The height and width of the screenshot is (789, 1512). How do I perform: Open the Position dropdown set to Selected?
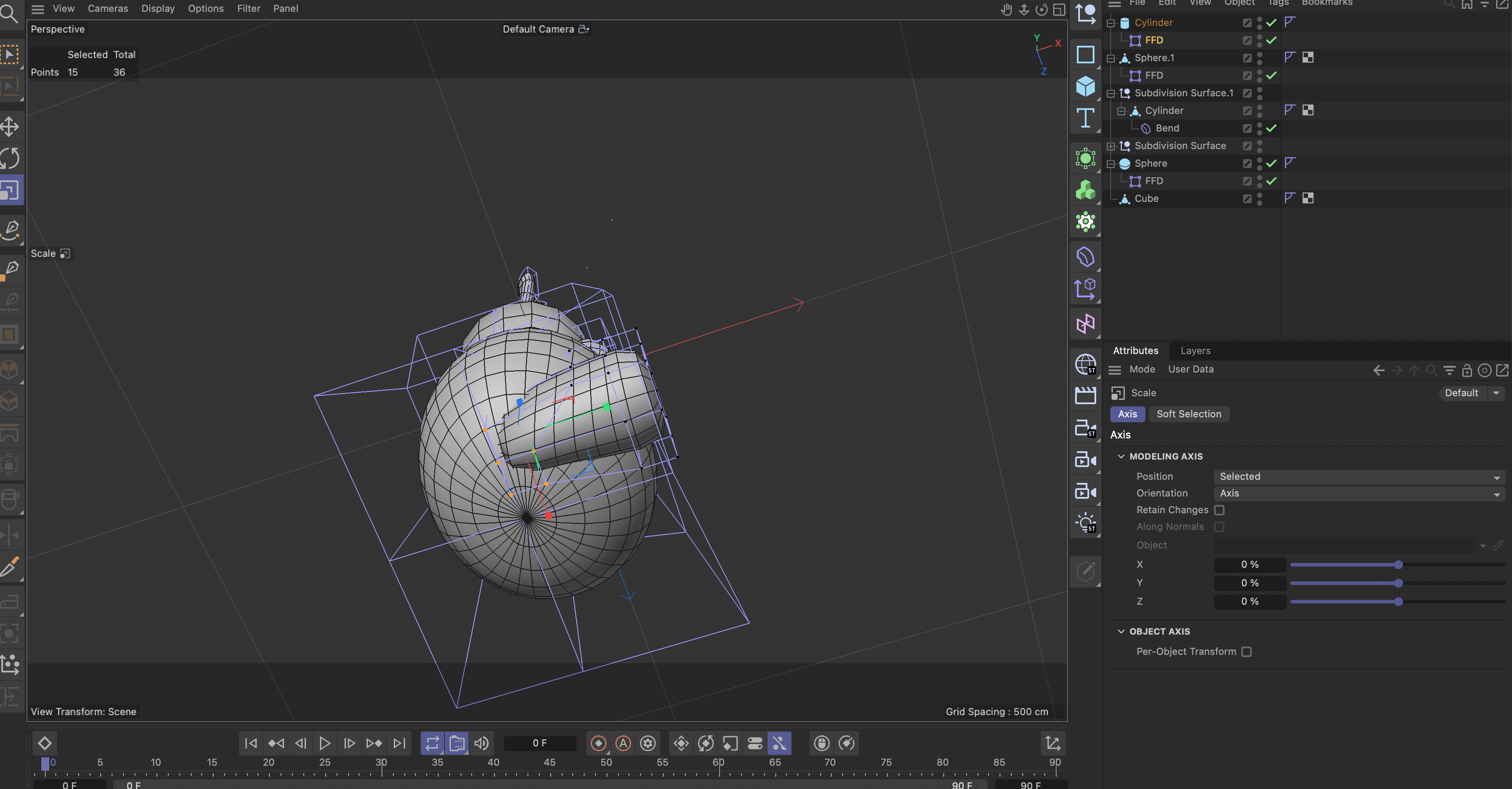point(1359,476)
